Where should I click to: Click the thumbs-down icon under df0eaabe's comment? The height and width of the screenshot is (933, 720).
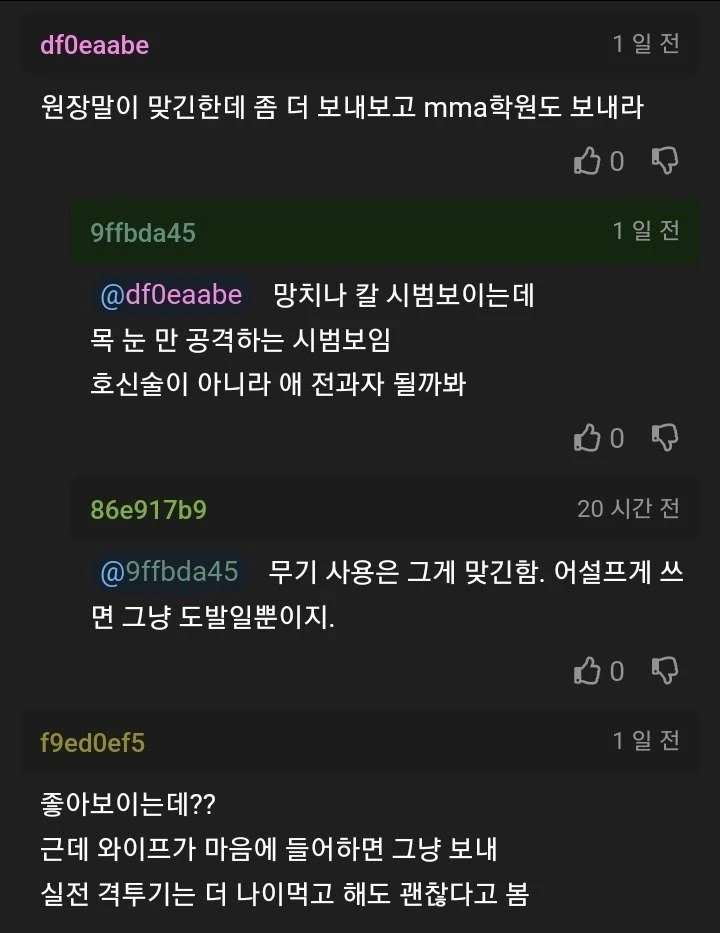664,161
